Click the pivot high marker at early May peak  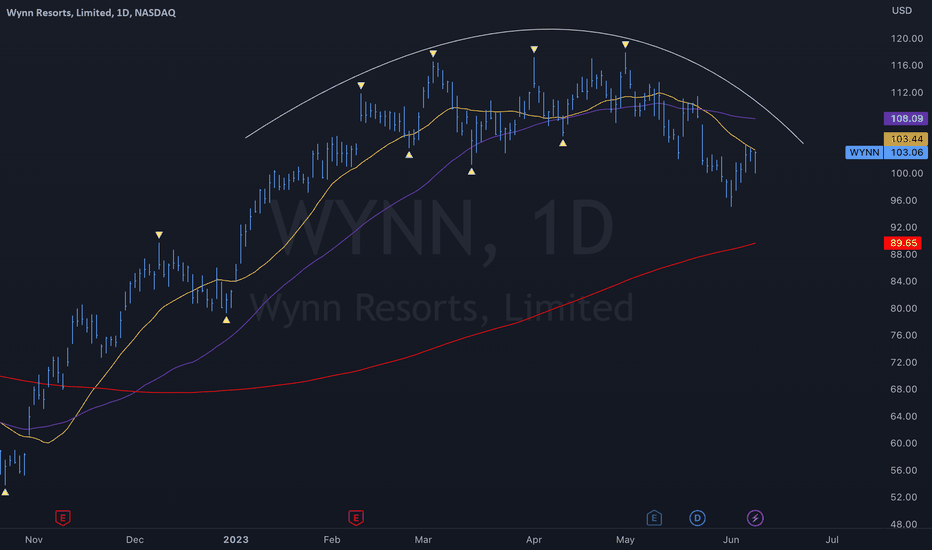[625, 45]
